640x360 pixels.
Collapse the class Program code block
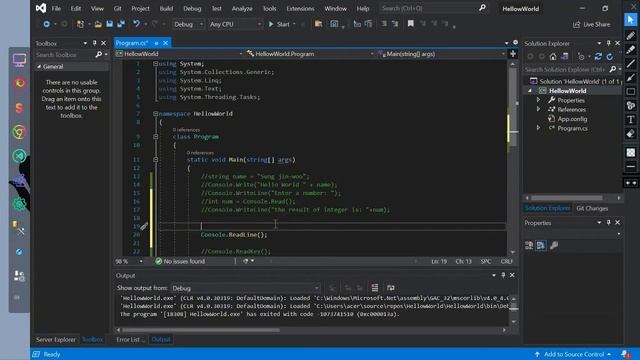click(156, 137)
